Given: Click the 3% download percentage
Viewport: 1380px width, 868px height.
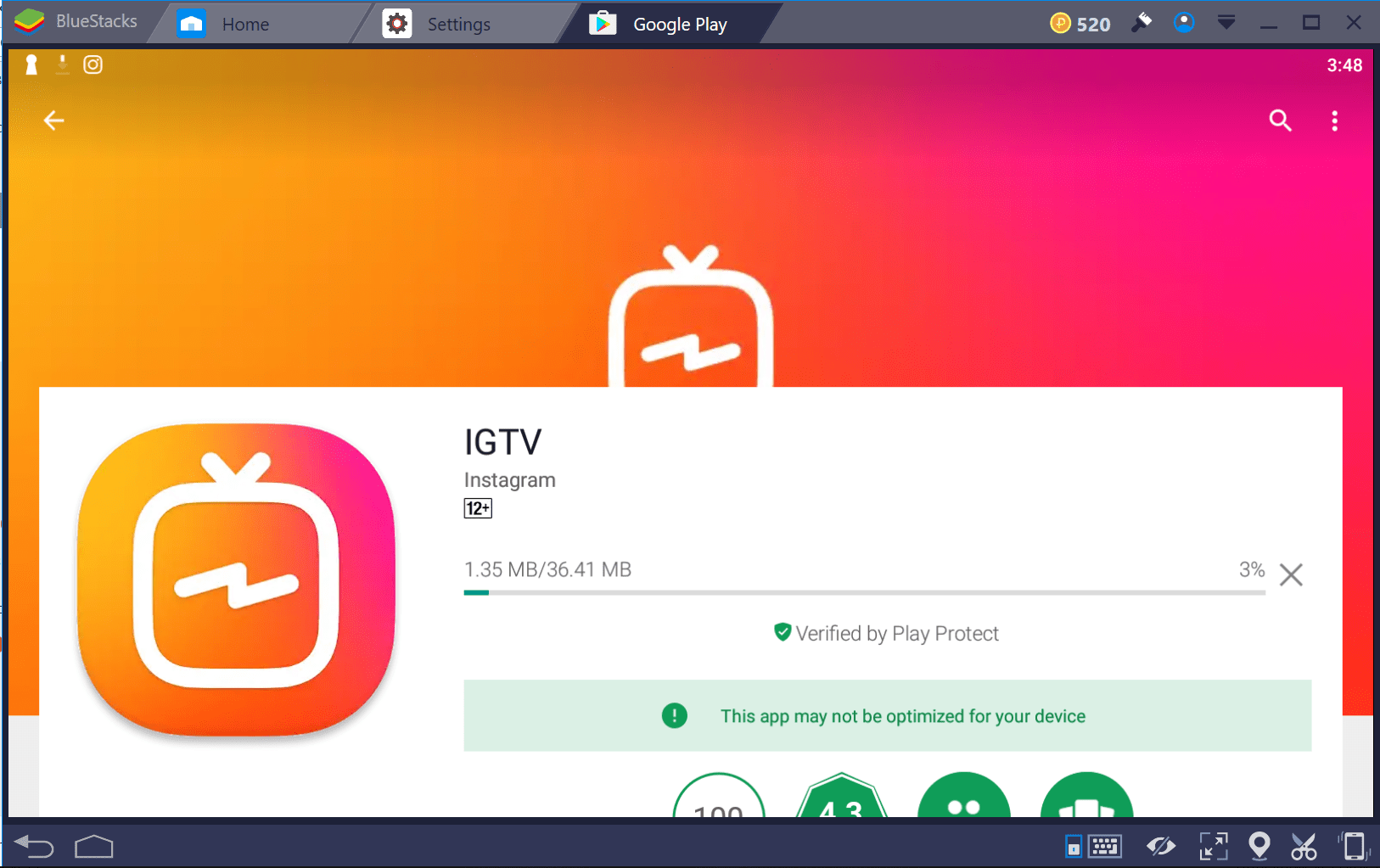Looking at the screenshot, I should (1252, 569).
